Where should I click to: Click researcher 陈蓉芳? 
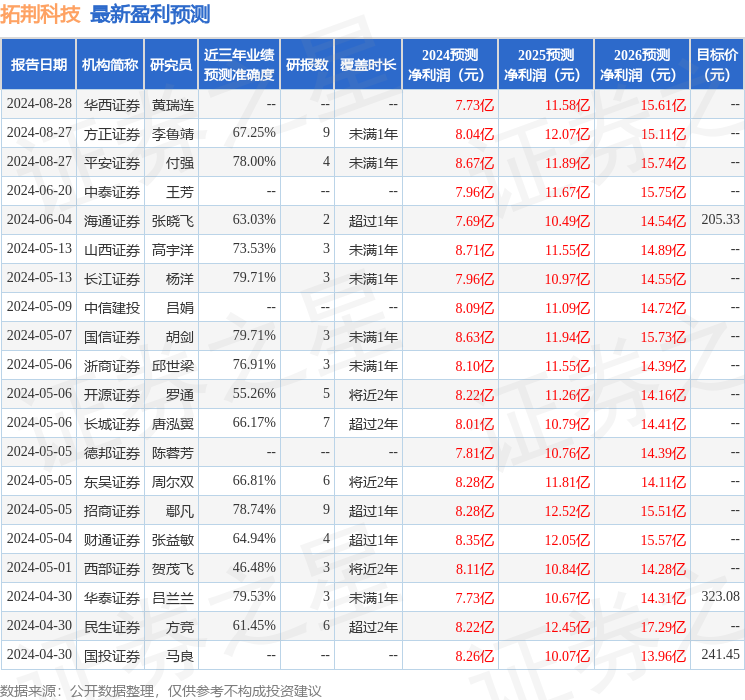pos(173,453)
